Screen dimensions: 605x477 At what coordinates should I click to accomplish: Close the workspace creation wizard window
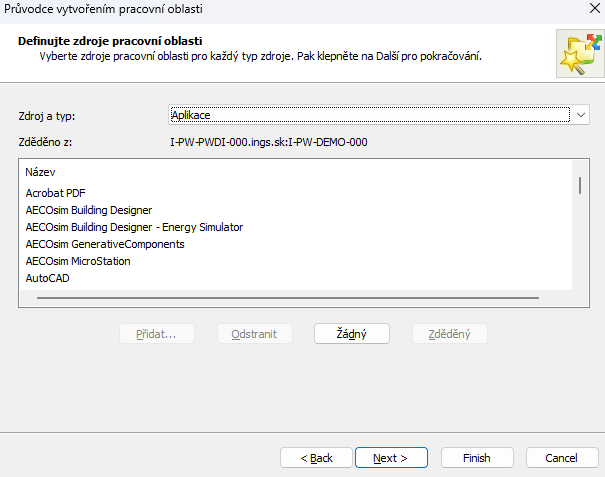582,9
